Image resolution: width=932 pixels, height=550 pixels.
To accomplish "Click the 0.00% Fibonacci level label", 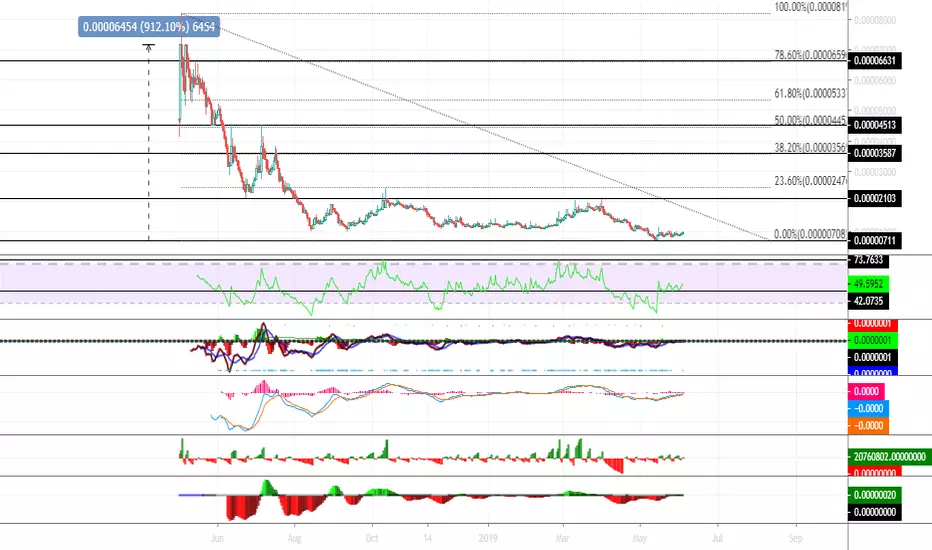I will (810, 234).
